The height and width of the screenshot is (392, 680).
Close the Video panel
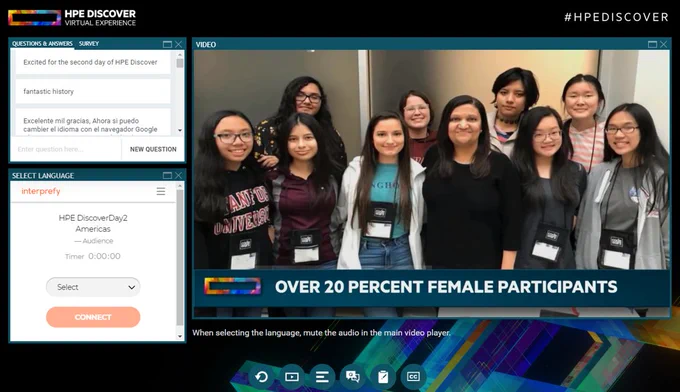664,44
